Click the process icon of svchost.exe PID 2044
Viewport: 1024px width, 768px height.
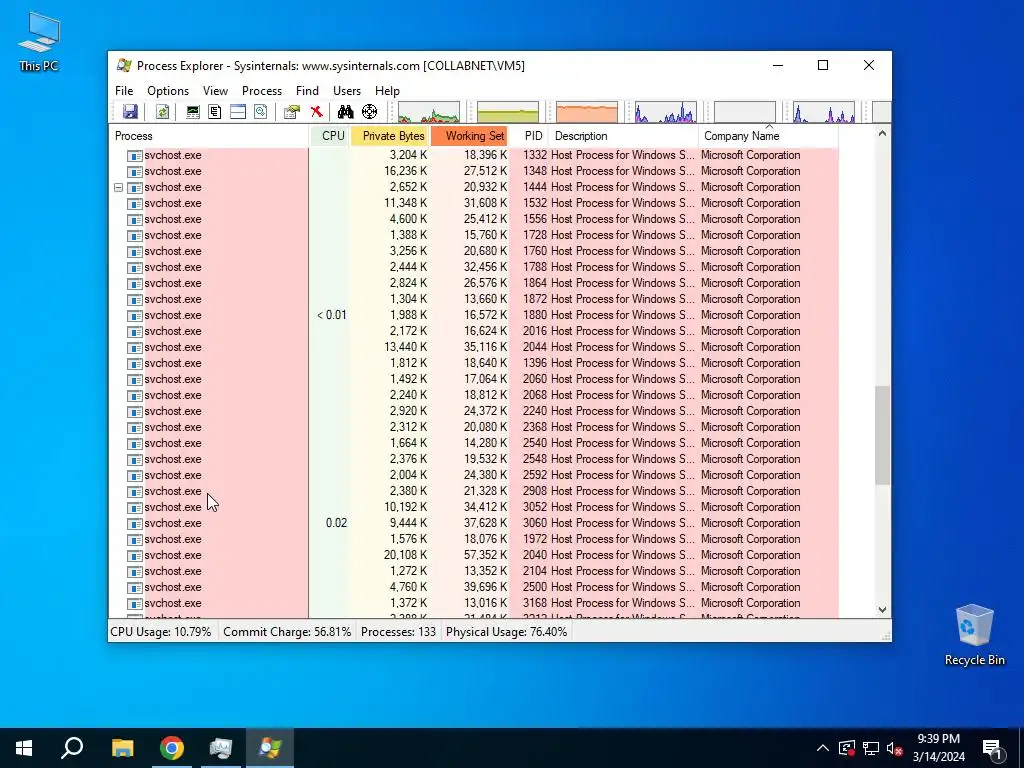(135, 347)
